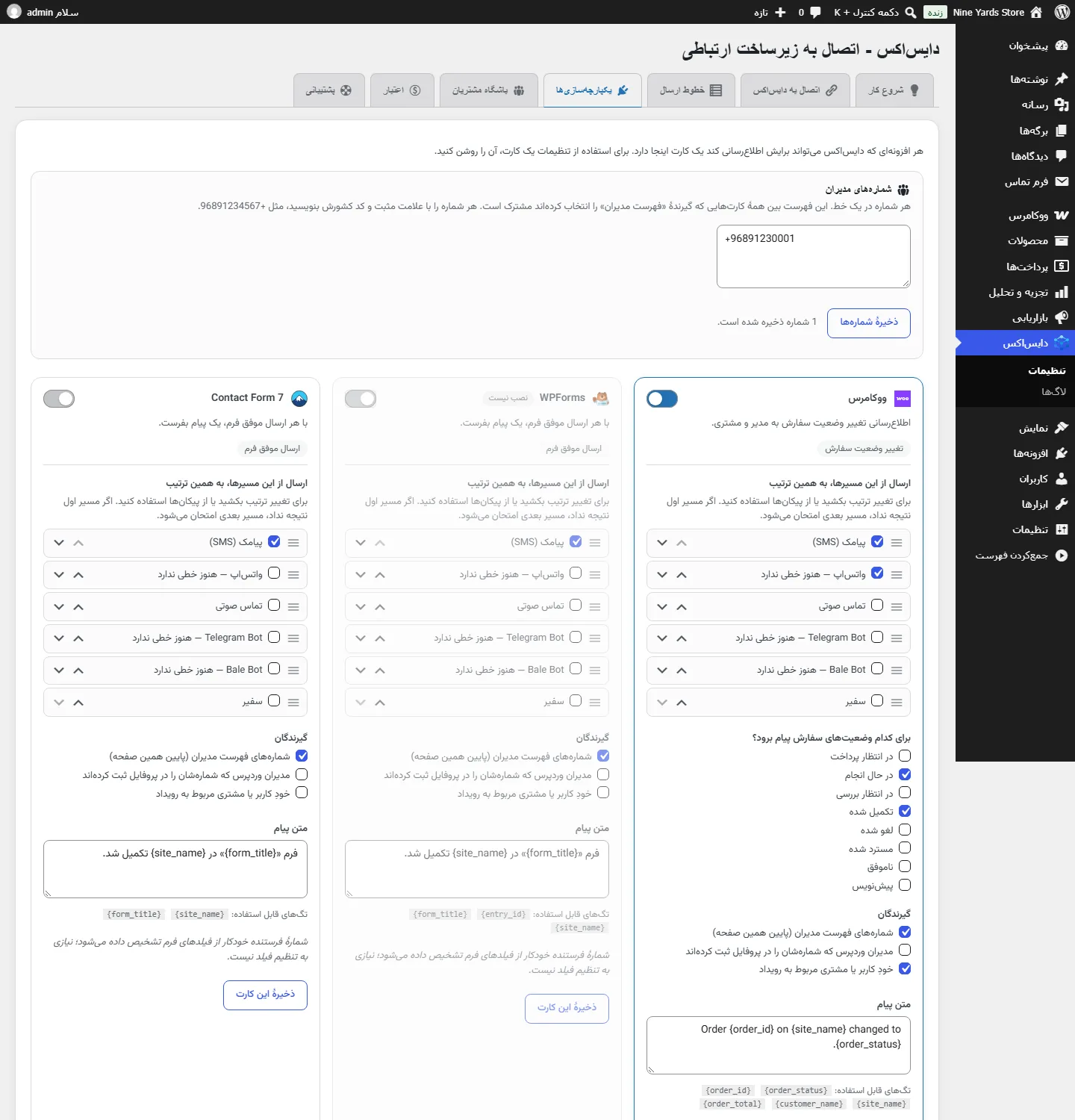Check refunded (مسترد شده) order status
The image size is (1075, 1120).
[905, 847]
